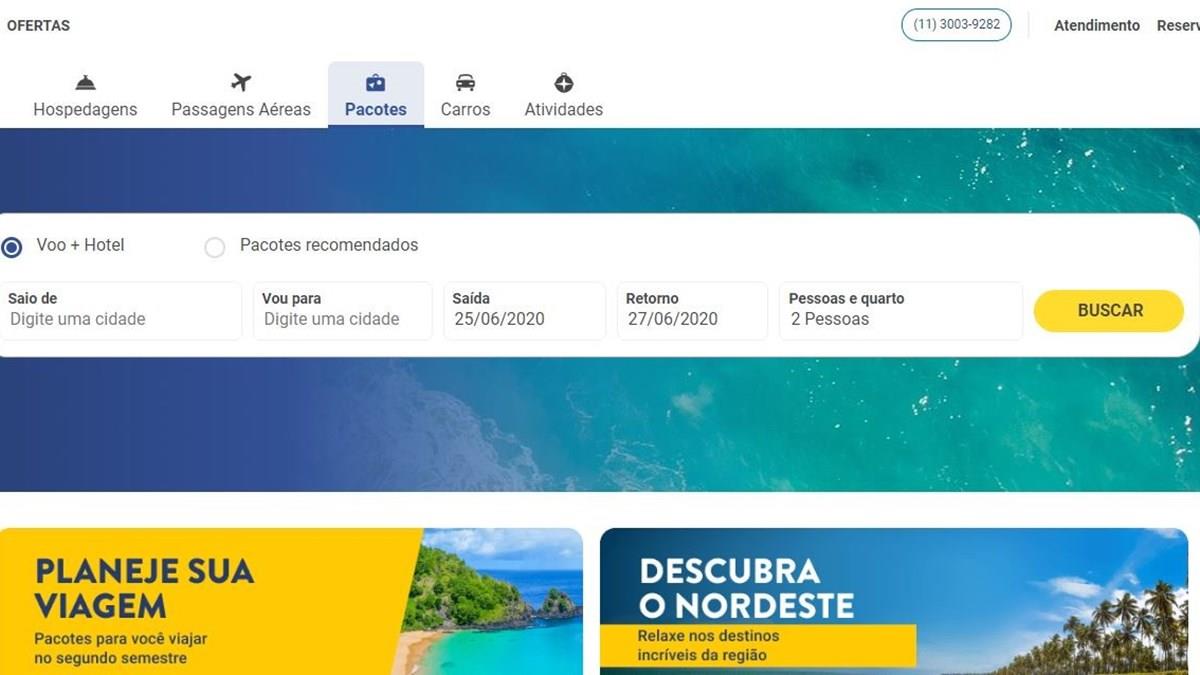Click the suitcase icon for Pacotes
This screenshot has width=1200, height=675.
[x=376, y=83]
